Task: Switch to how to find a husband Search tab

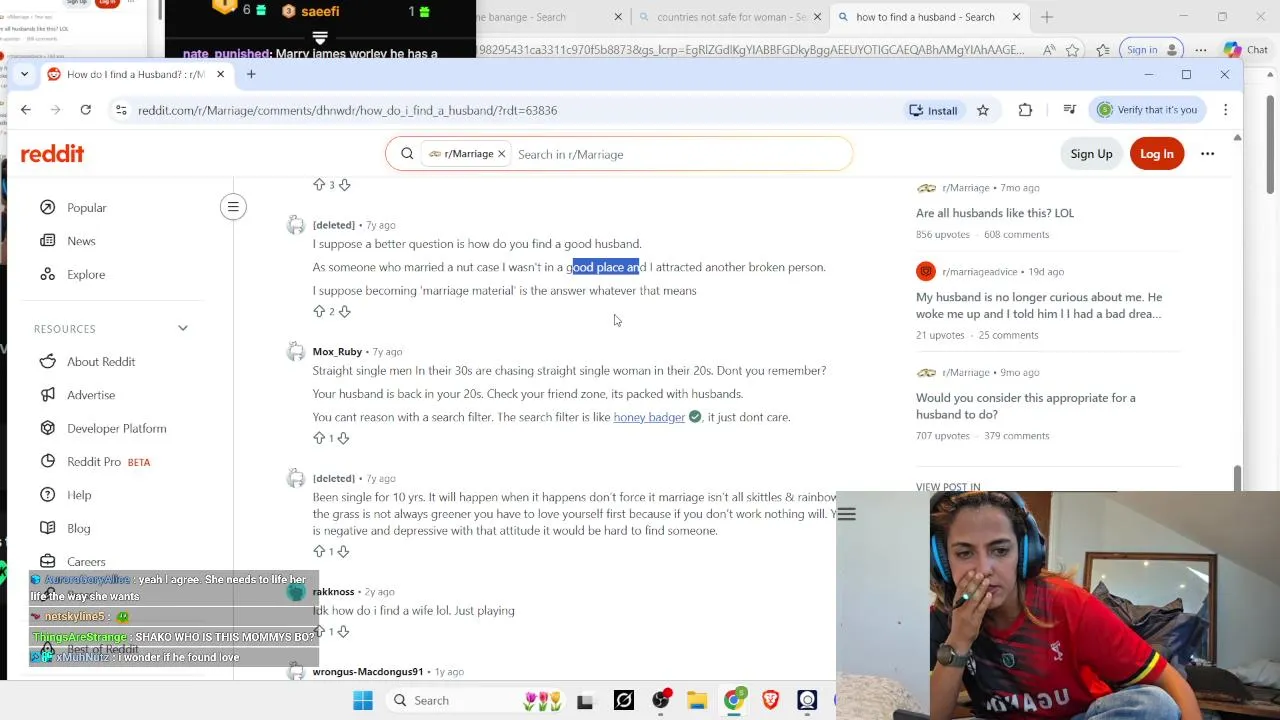Action: [930, 17]
